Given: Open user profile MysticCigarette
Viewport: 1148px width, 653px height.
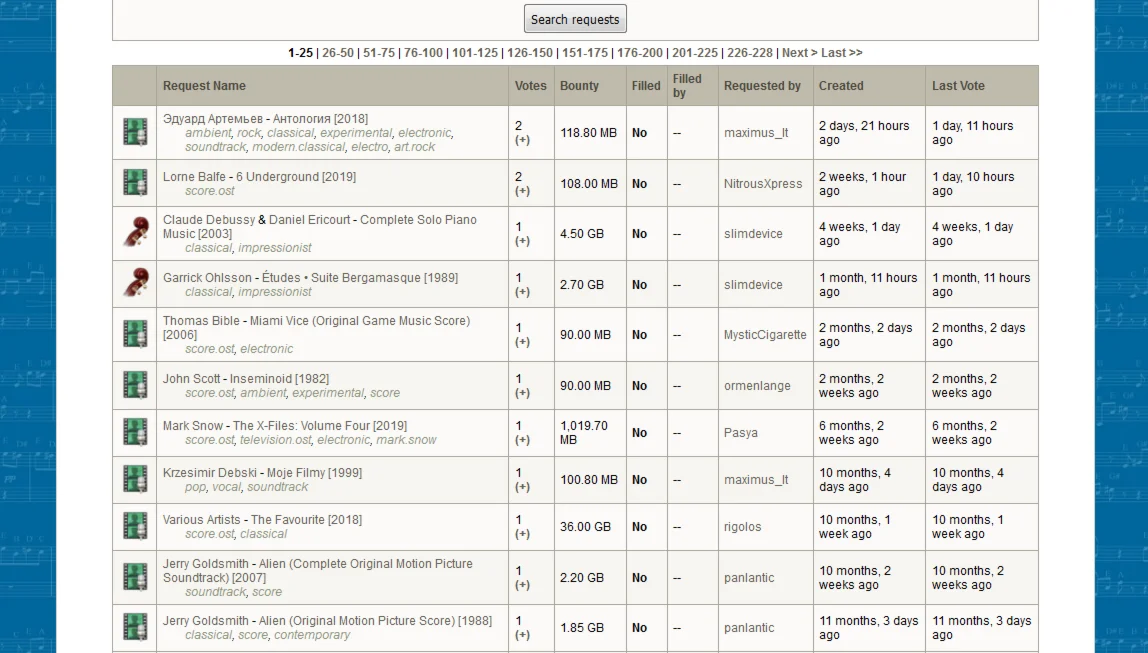Looking at the screenshot, I should 765,335.
